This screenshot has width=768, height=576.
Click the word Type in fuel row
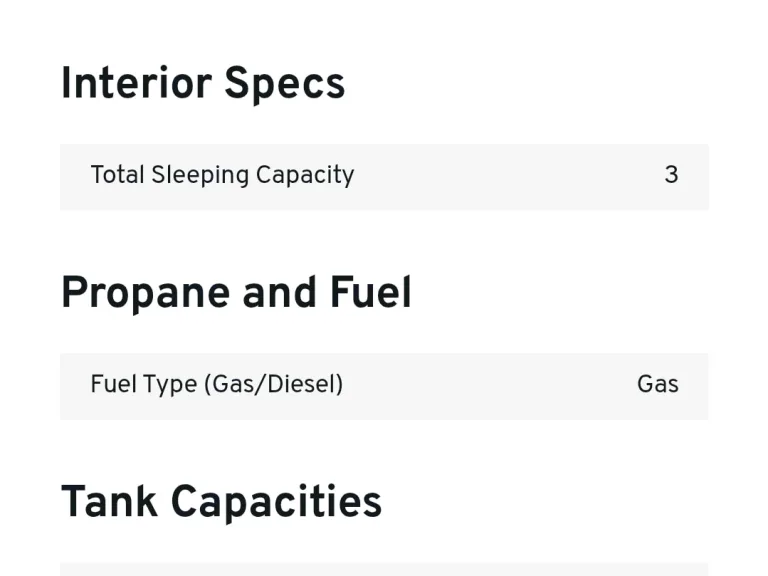point(170,384)
